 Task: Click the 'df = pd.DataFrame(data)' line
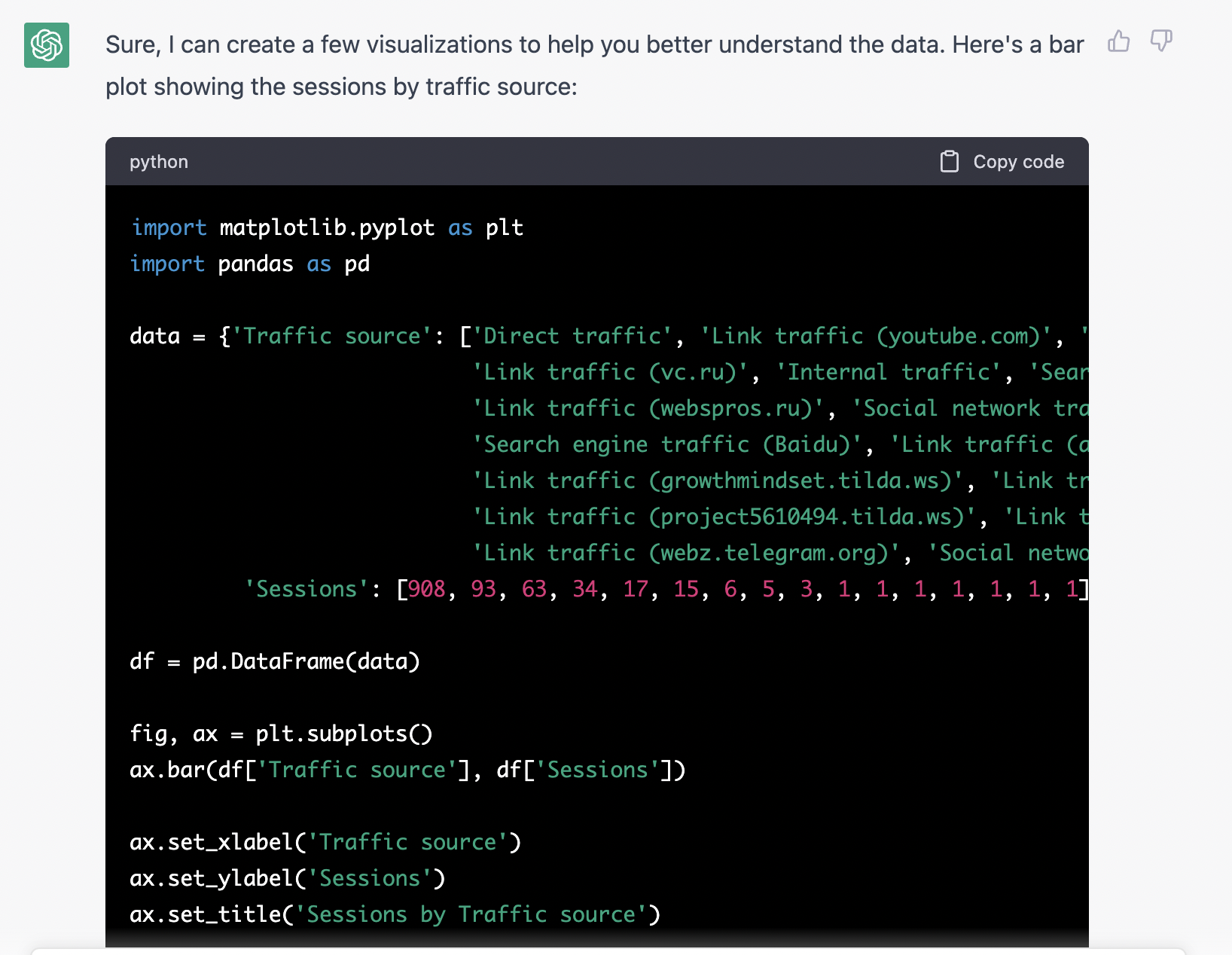click(275, 661)
